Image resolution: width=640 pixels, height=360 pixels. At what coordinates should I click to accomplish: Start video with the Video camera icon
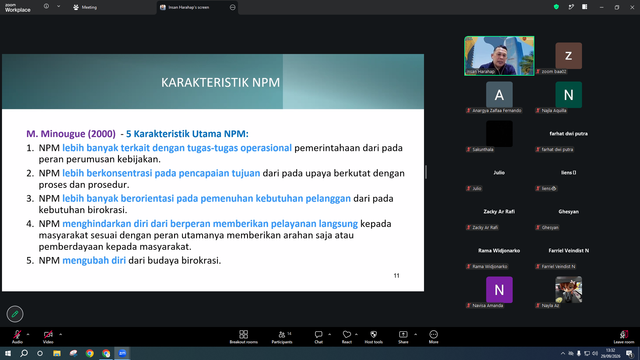pyautogui.click(x=48, y=334)
